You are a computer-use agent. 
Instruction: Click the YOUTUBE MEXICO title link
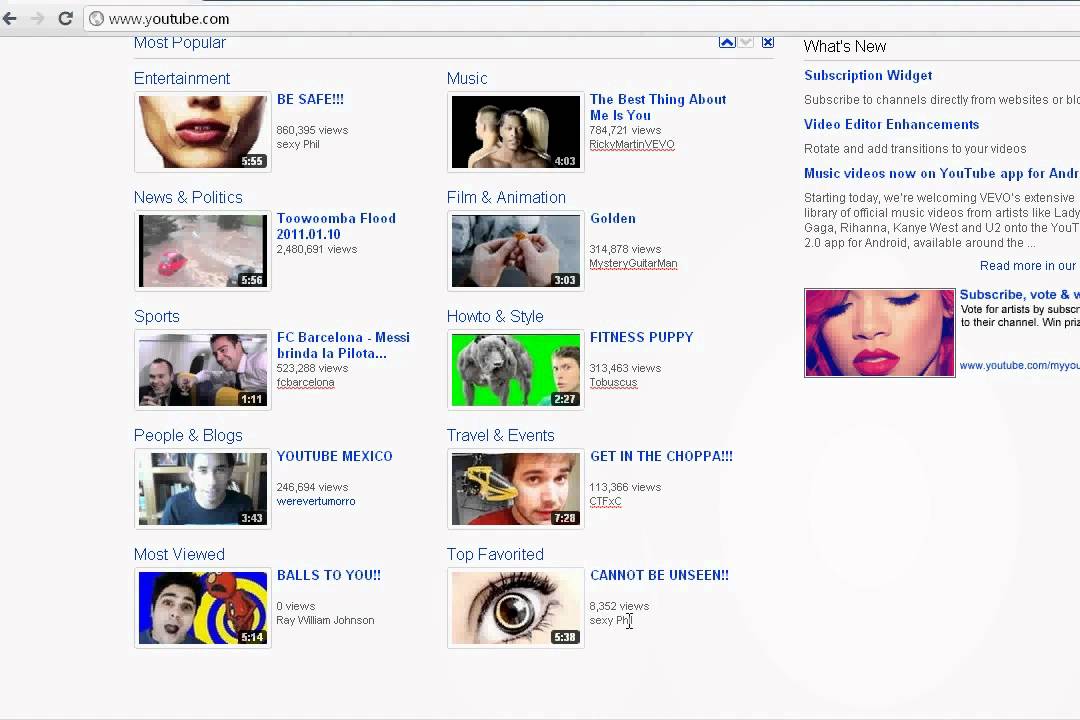[335, 456]
